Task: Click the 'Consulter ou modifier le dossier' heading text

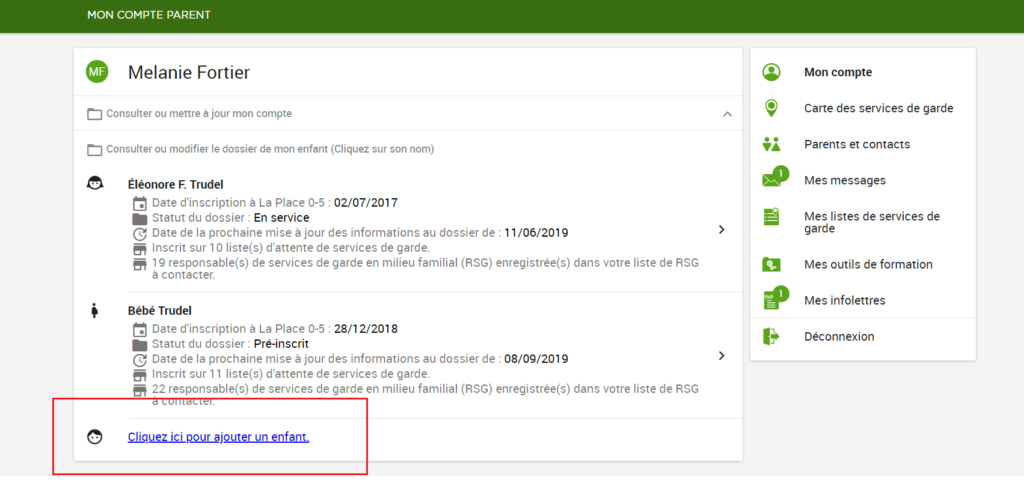Action: click(x=270, y=149)
